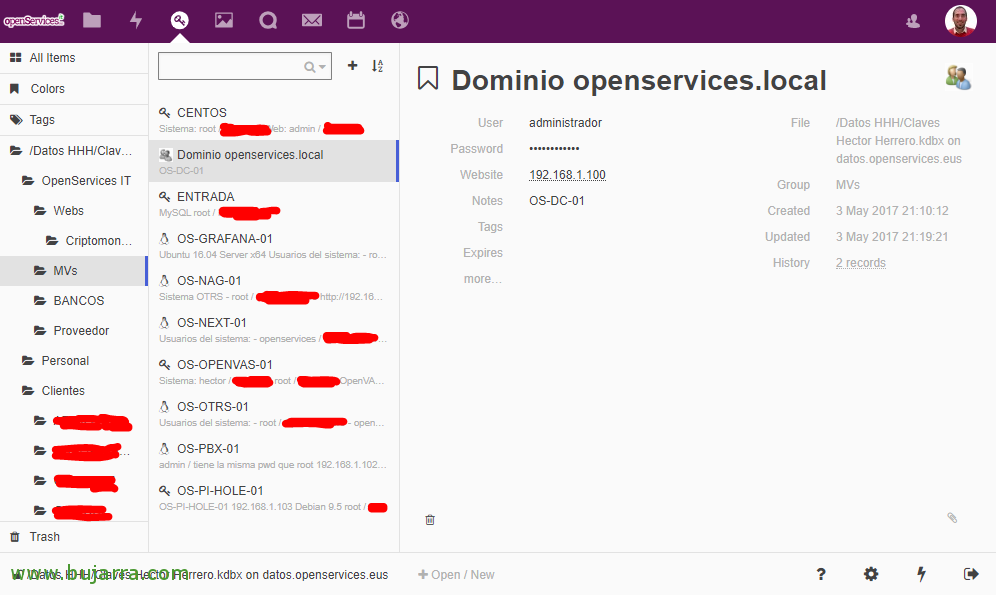Open the Mail envelope app
The image size is (996, 595).
click(312, 20)
